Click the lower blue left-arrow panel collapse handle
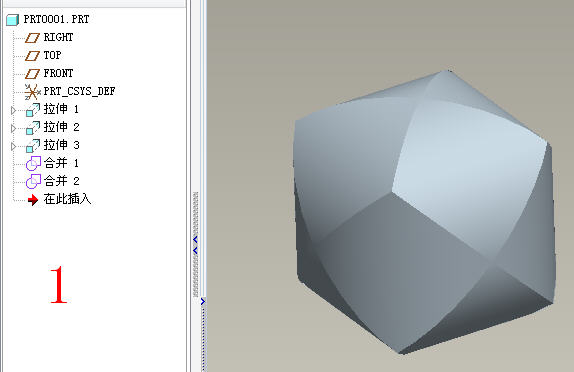 tap(195, 251)
